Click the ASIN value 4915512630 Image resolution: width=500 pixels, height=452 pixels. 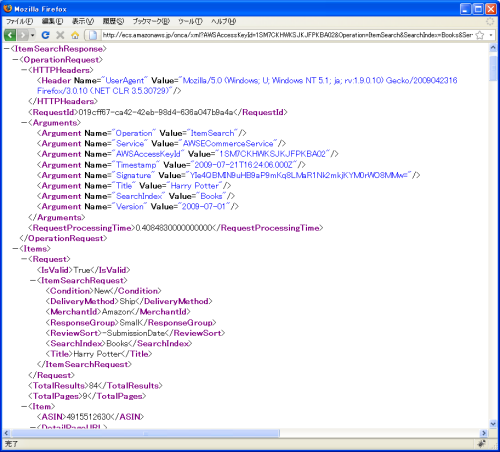pyautogui.click(x=88, y=417)
